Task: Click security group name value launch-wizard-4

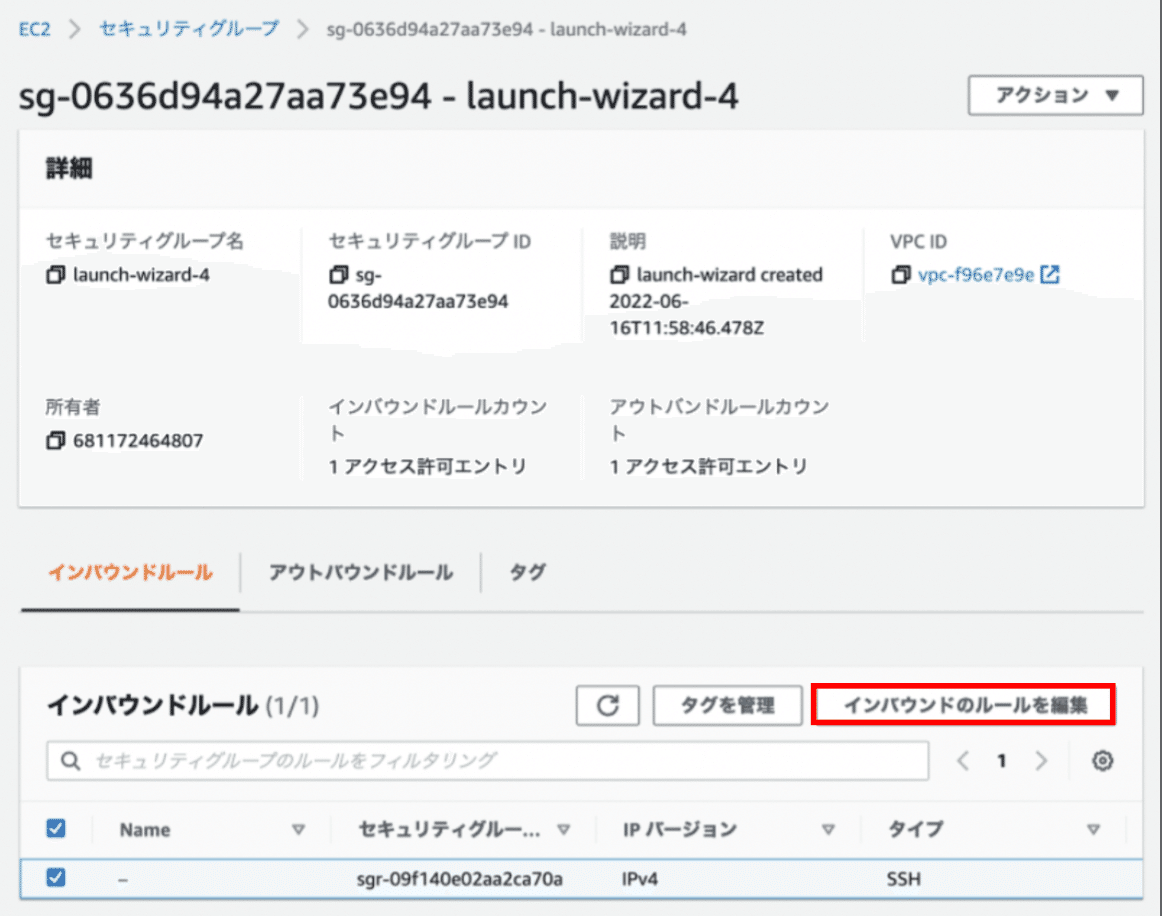Action: 141,275
